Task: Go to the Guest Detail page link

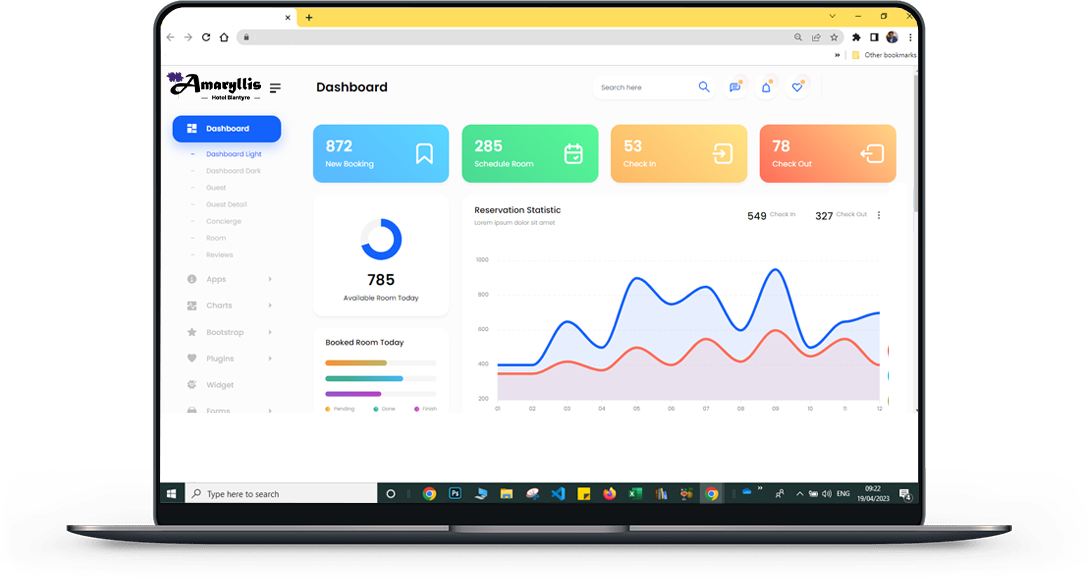Action: [226, 204]
